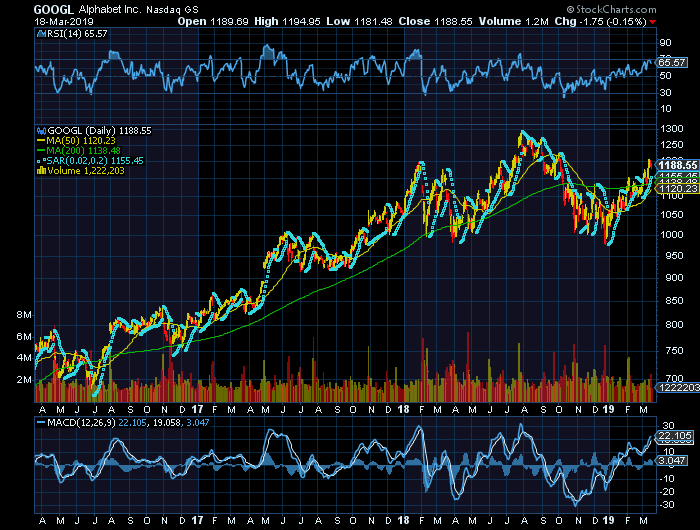Click the MA(200) green line legend marker

click(x=39, y=151)
